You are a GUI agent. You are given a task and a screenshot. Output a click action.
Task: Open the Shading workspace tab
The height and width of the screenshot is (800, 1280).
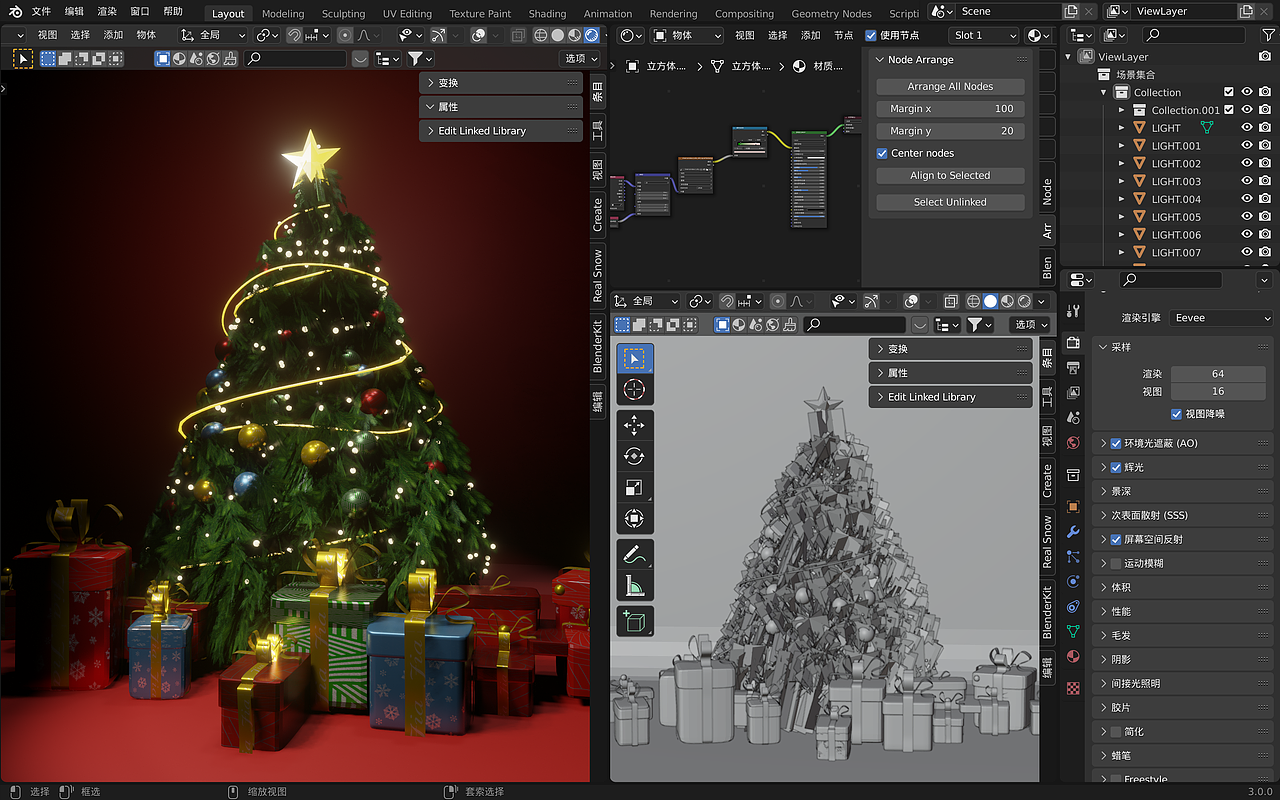click(547, 14)
